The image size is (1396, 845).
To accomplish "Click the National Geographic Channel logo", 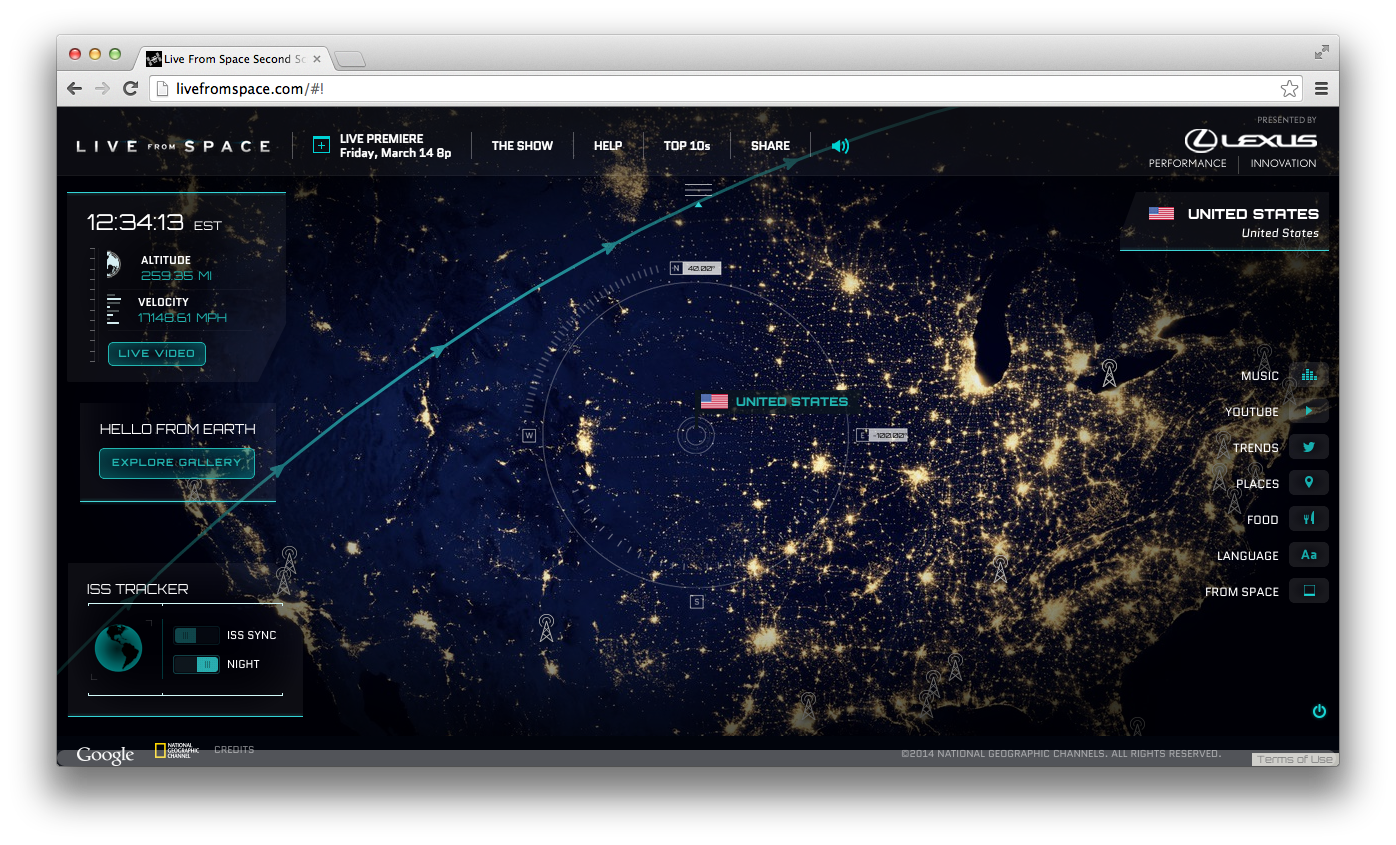I will pyautogui.click(x=177, y=750).
